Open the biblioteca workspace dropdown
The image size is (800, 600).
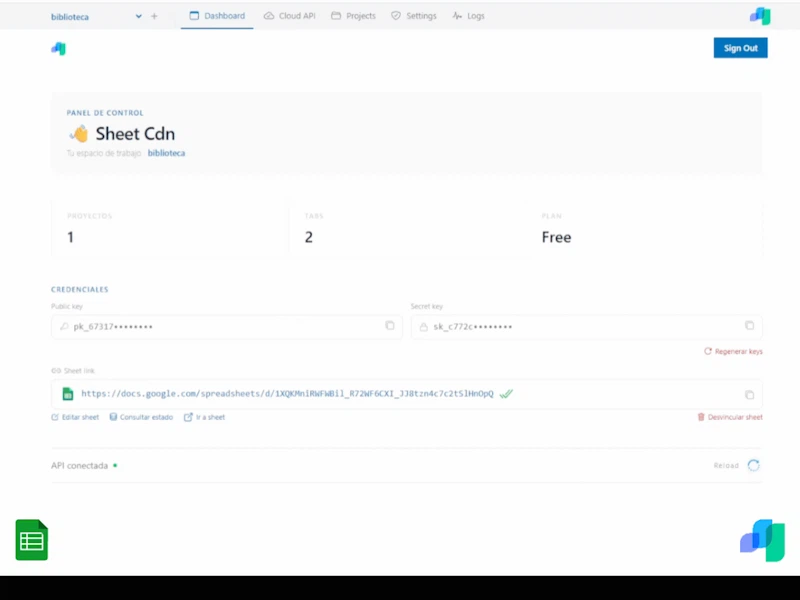coord(96,16)
